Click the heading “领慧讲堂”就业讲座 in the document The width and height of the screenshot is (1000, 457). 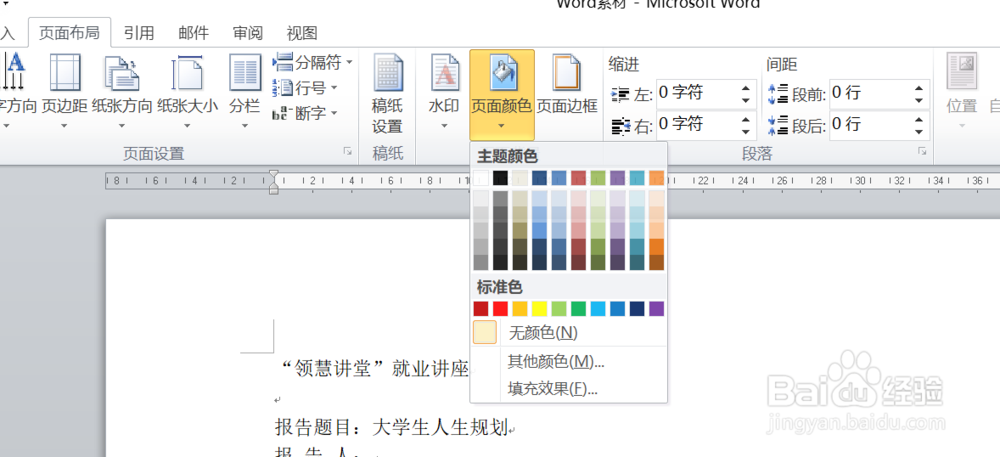[x=375, y=368]
